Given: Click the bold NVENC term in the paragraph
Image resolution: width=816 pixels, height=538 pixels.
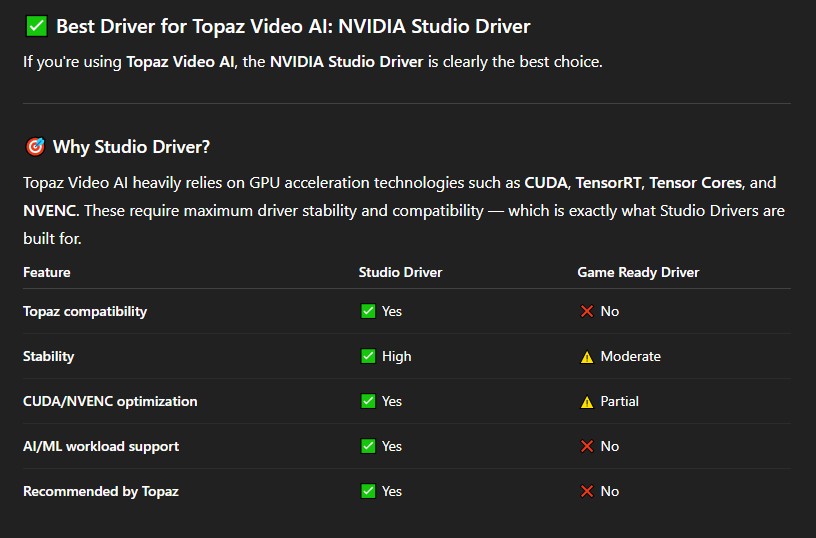Looking at the screenshot, I should tap(50, 211).
